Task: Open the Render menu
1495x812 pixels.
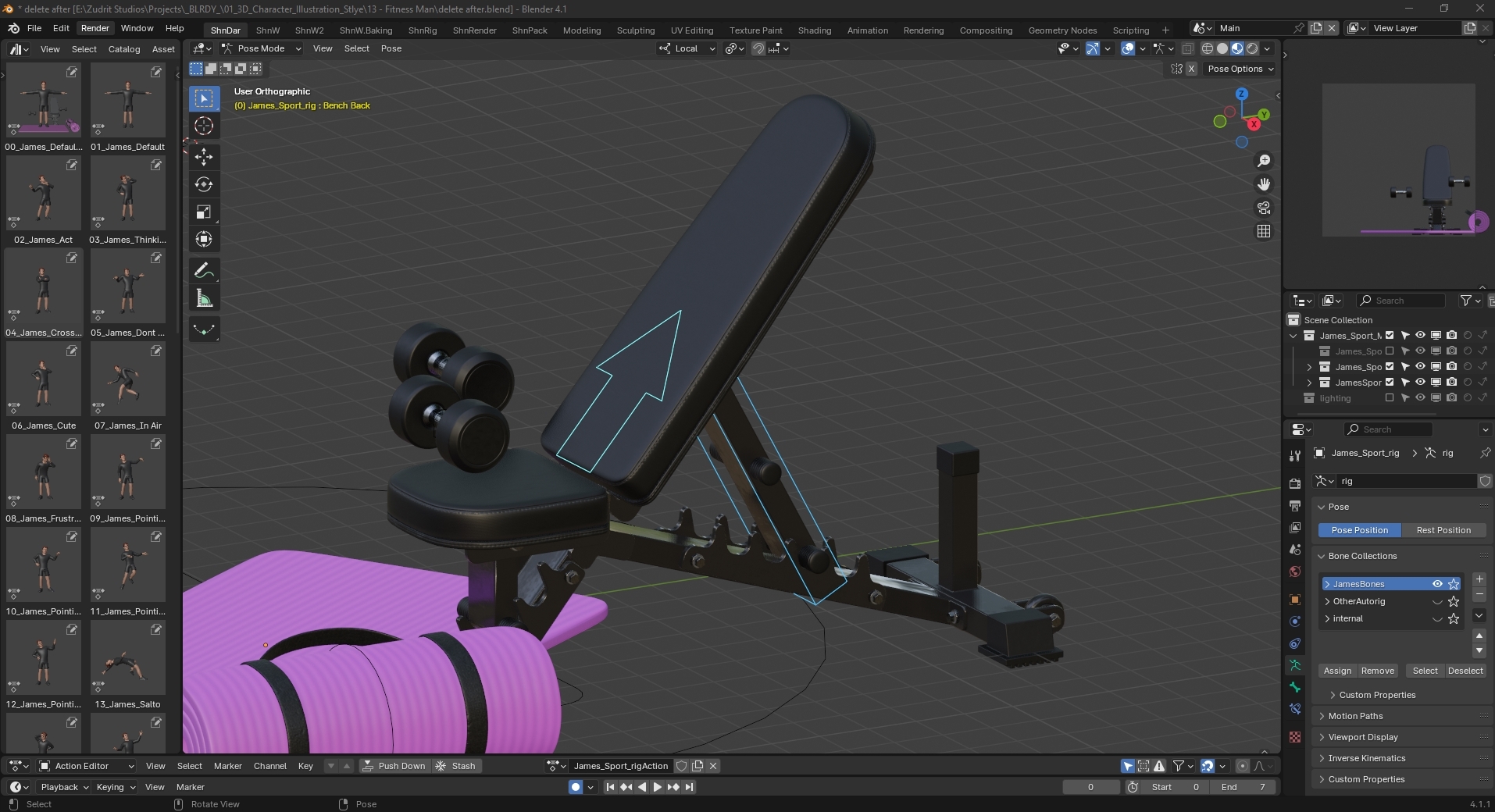Action: point(95,28)
